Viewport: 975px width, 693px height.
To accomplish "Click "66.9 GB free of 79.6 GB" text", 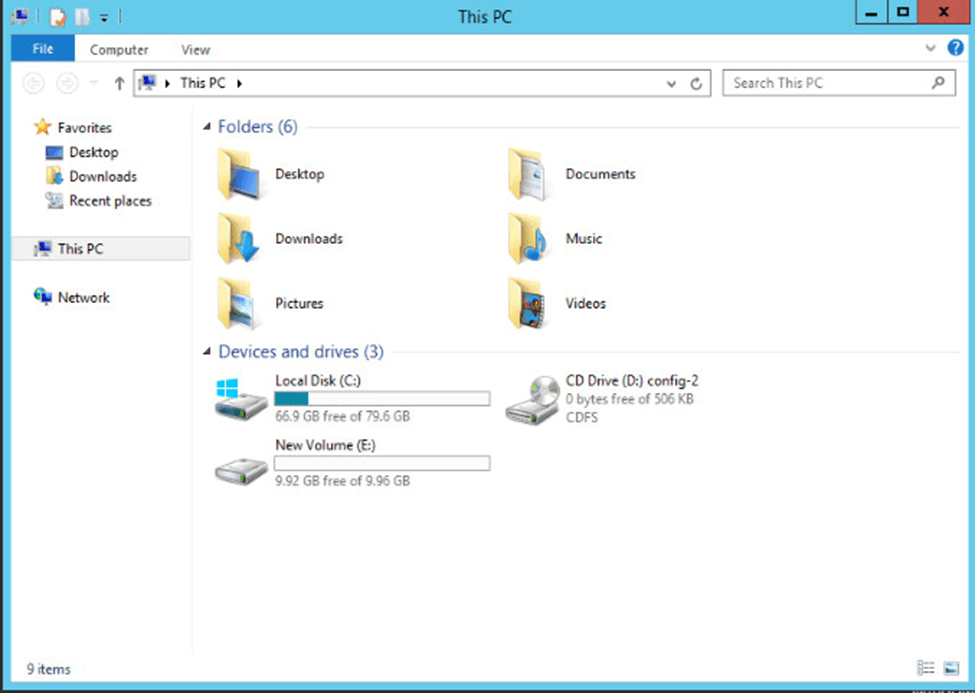I will click(343, 416).
